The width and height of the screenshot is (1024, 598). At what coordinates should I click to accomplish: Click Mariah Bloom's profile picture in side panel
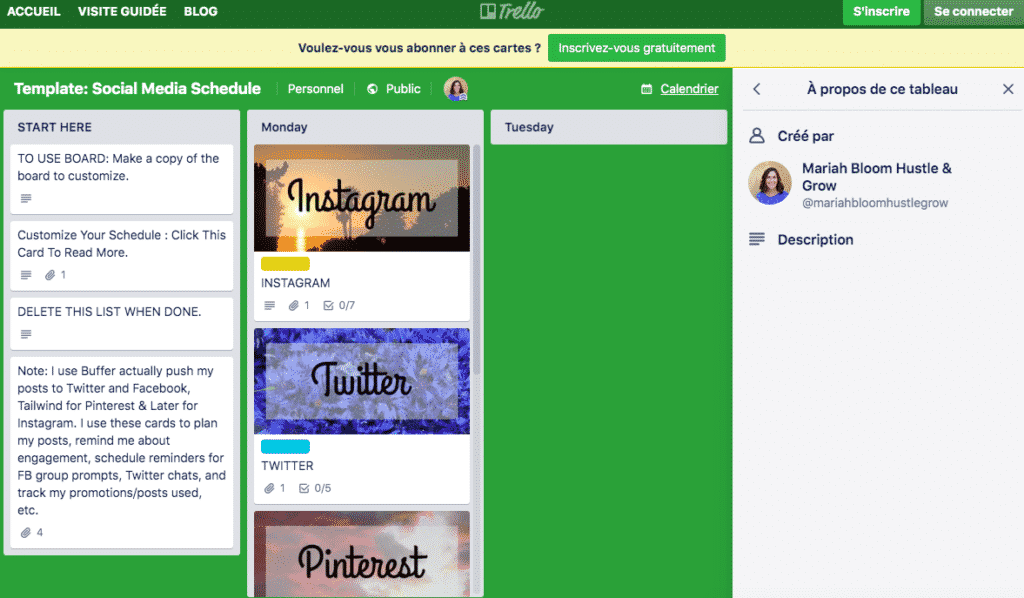[771, 182]
